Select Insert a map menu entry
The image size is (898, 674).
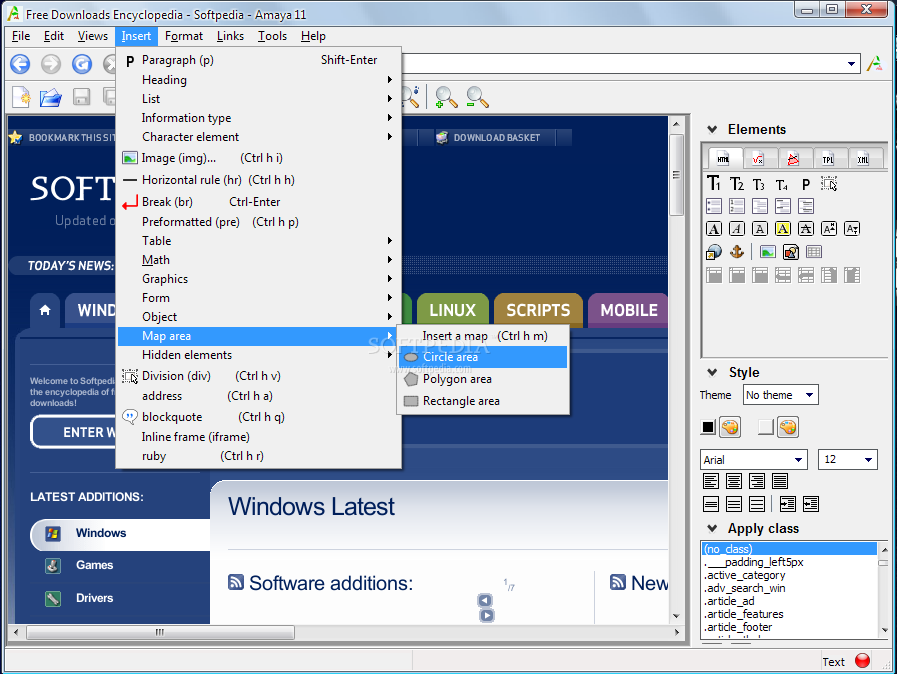click(483, 336)
